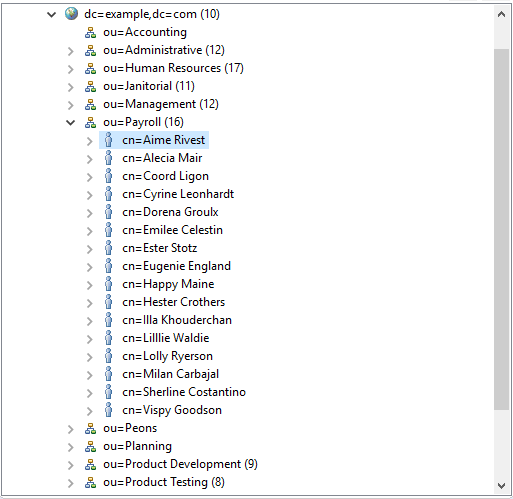Click the org unit icon beside ou=Product Development
Image resolution: width=513 pixels, height=499 pixels.
(90, 464)
